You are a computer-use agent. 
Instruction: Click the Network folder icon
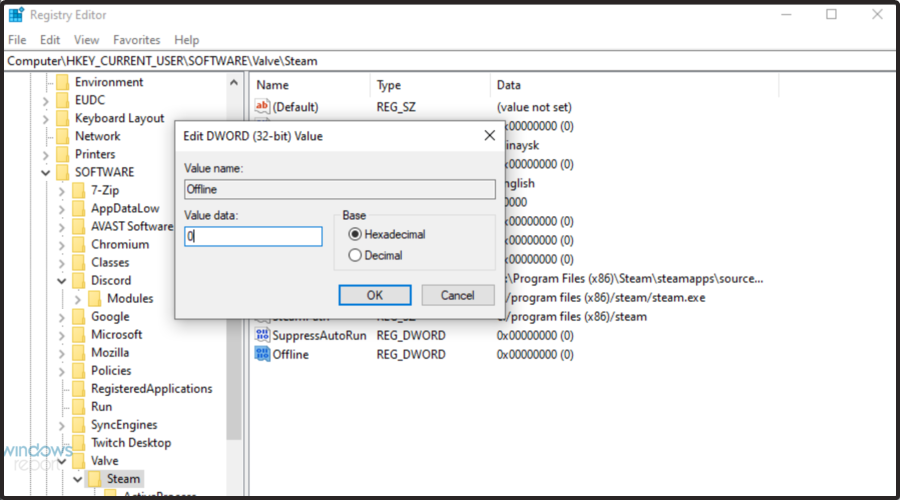[63, 136]
